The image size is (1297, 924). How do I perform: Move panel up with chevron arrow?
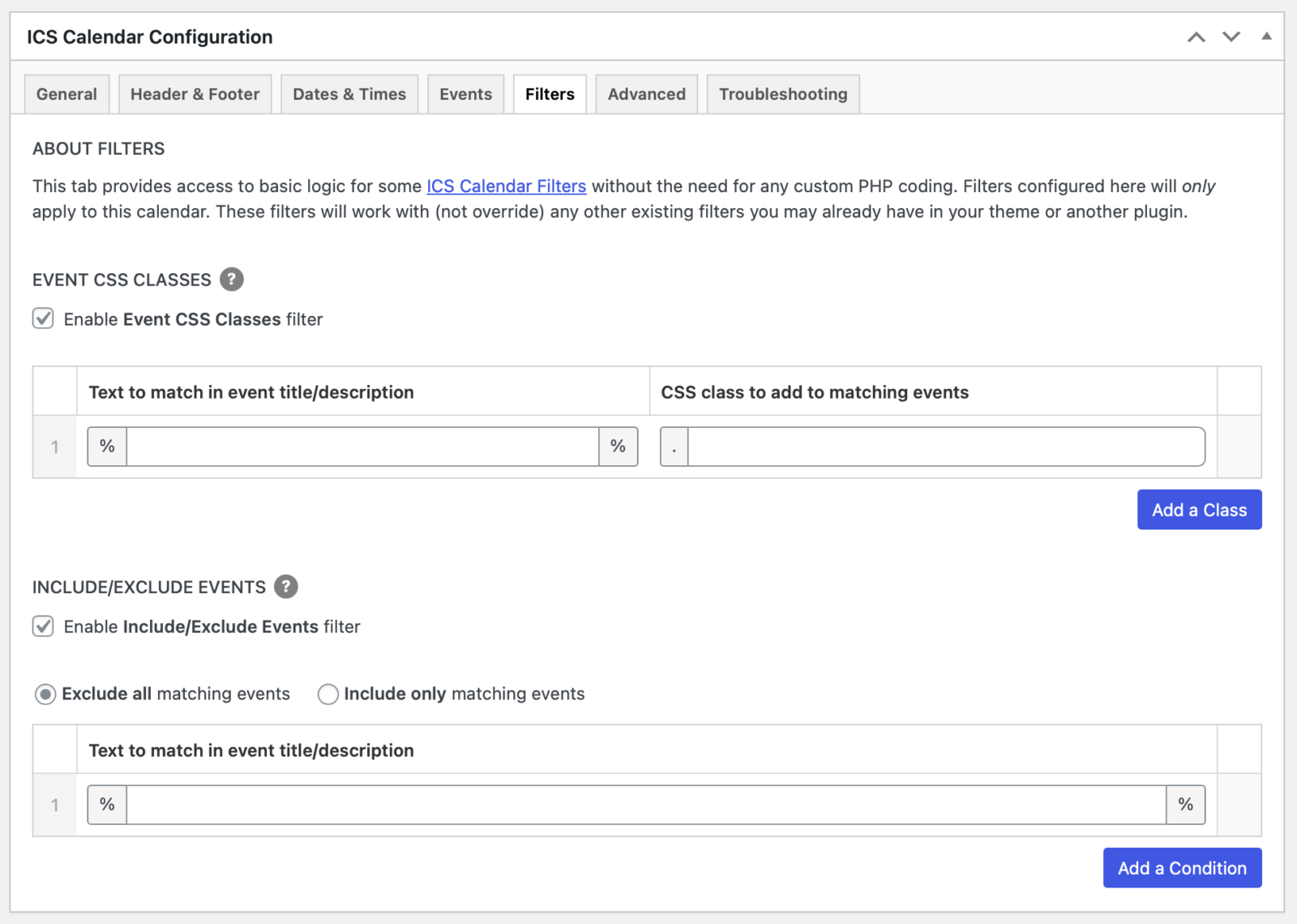[x=1196, y=37]
